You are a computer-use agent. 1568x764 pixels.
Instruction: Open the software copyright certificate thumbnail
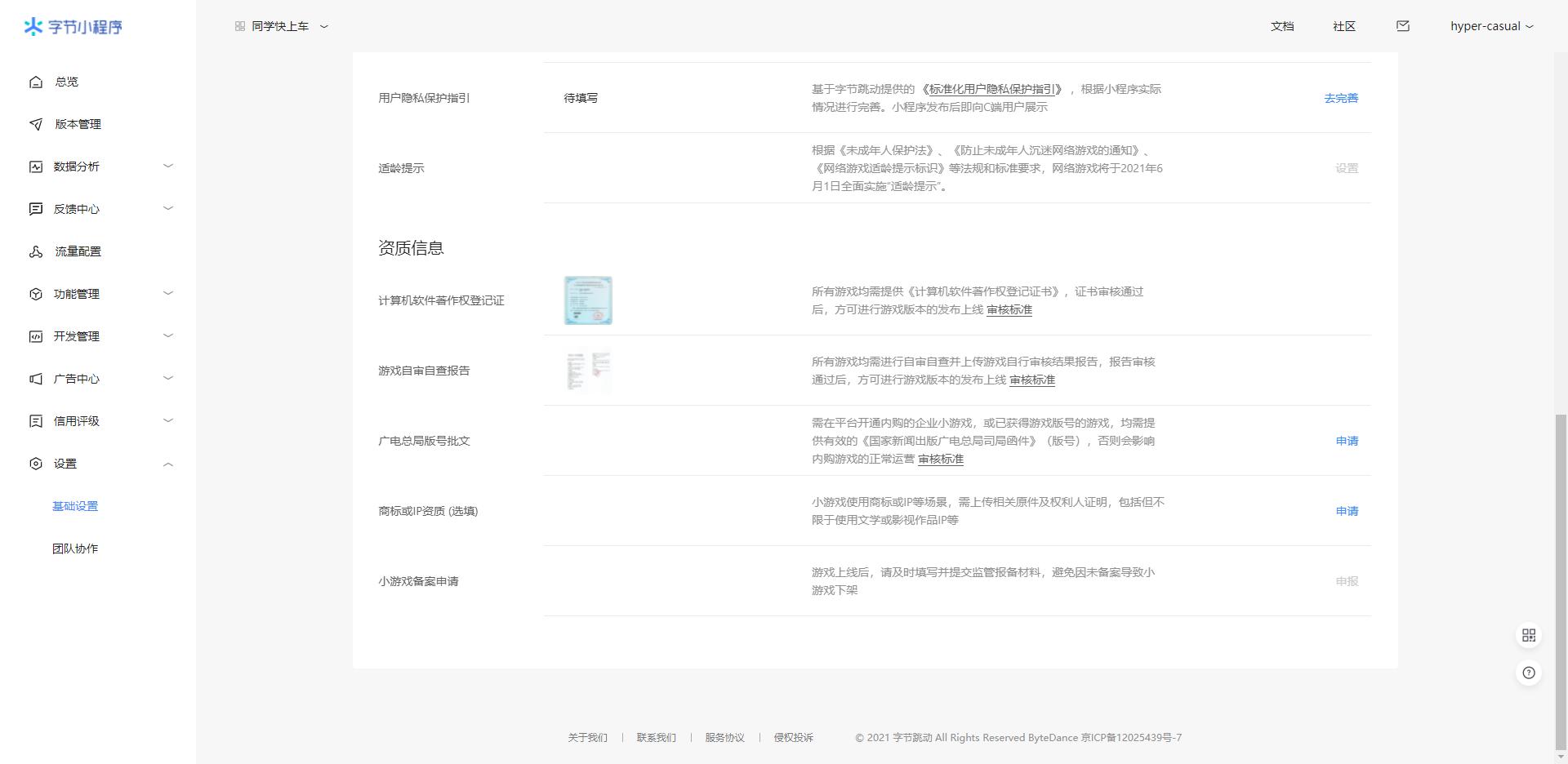coord(588,300)
